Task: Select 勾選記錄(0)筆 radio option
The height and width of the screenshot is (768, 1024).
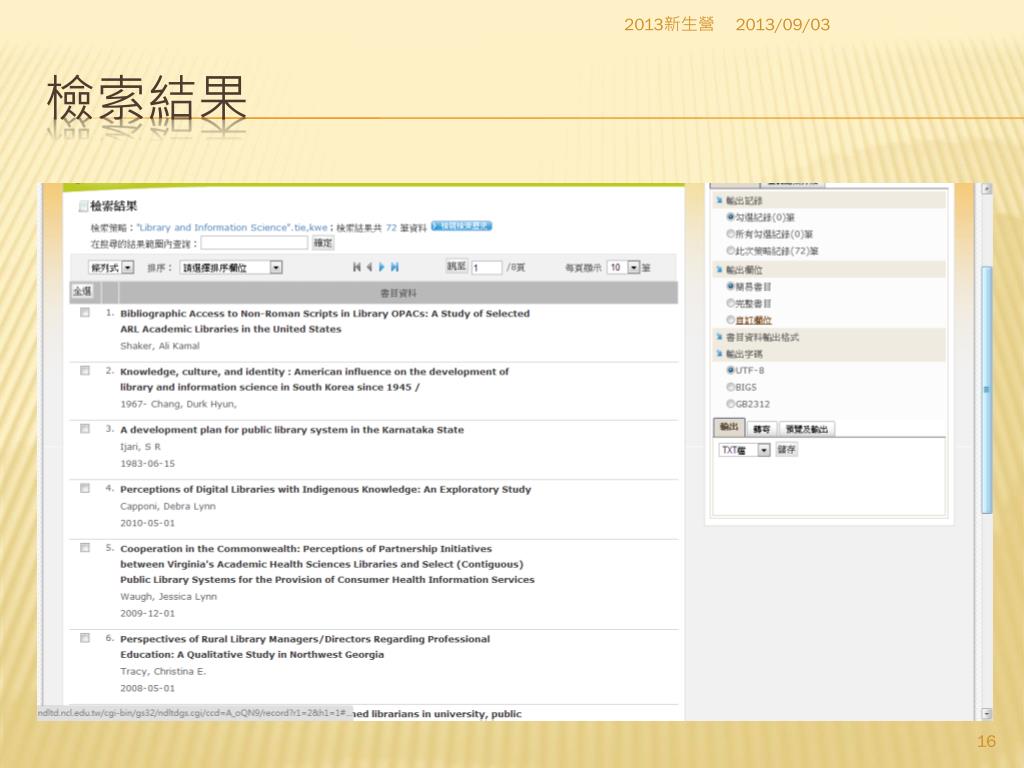Action: pyautogui.click(x=731, y=217)
